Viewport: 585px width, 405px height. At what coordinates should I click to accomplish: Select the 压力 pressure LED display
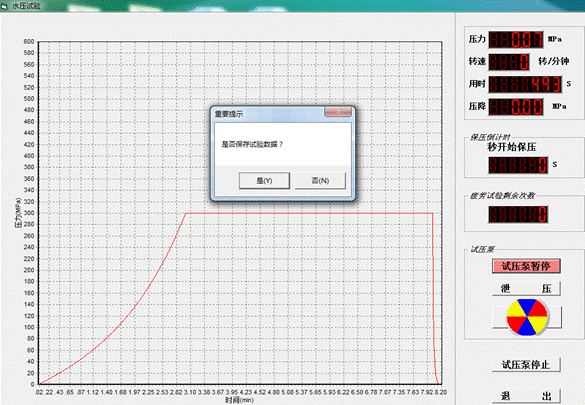pos(516,39)
